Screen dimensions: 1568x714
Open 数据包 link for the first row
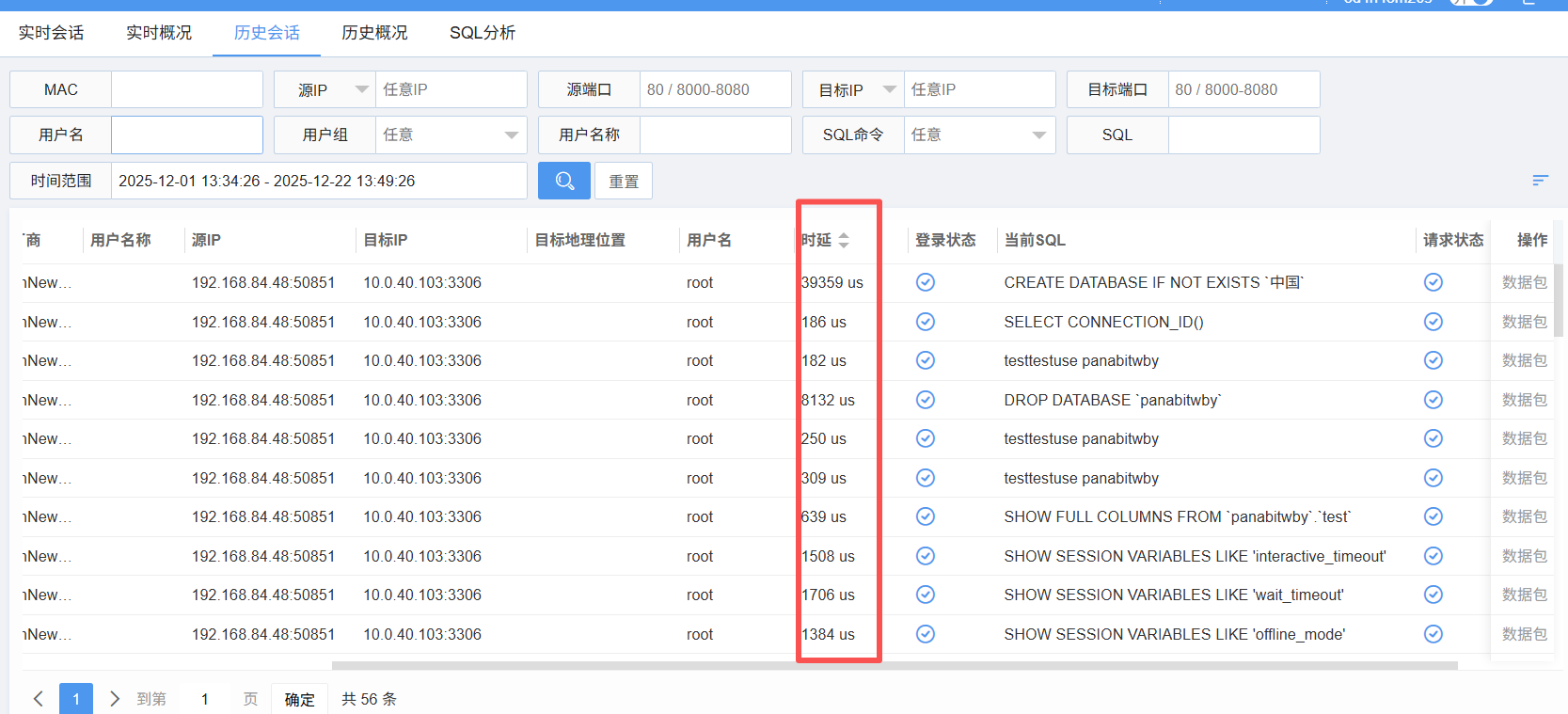[1524, 282]
